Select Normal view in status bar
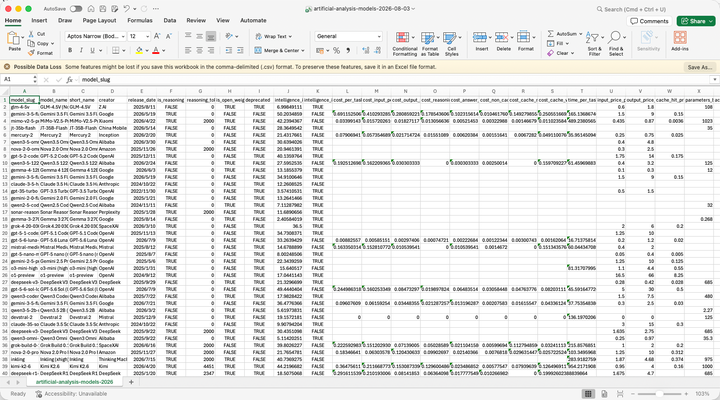Image resolution: width=720 pixels, height=400 pixels. point(588,394)
